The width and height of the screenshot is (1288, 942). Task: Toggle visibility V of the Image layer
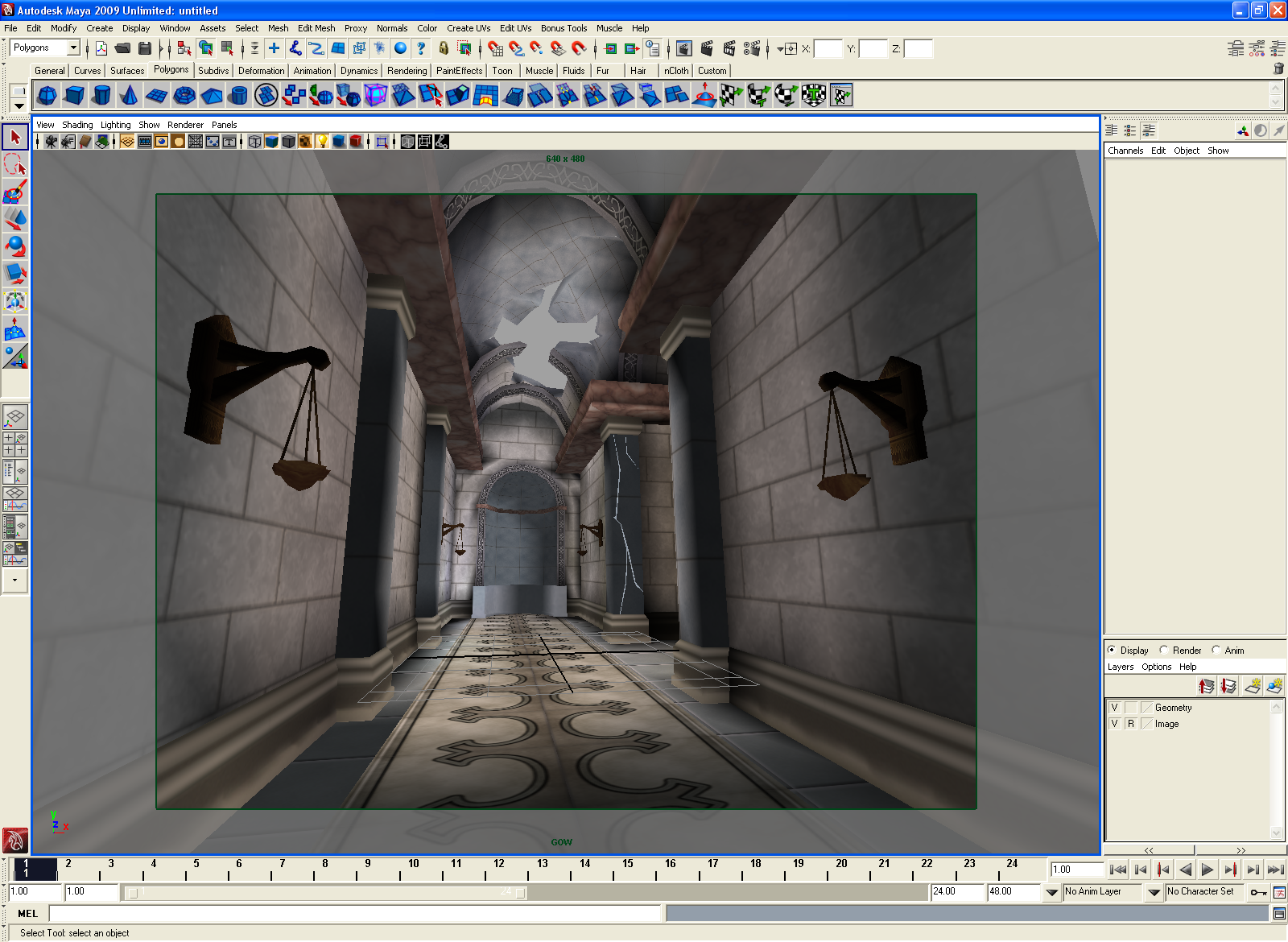click(x=1114, y=724)
